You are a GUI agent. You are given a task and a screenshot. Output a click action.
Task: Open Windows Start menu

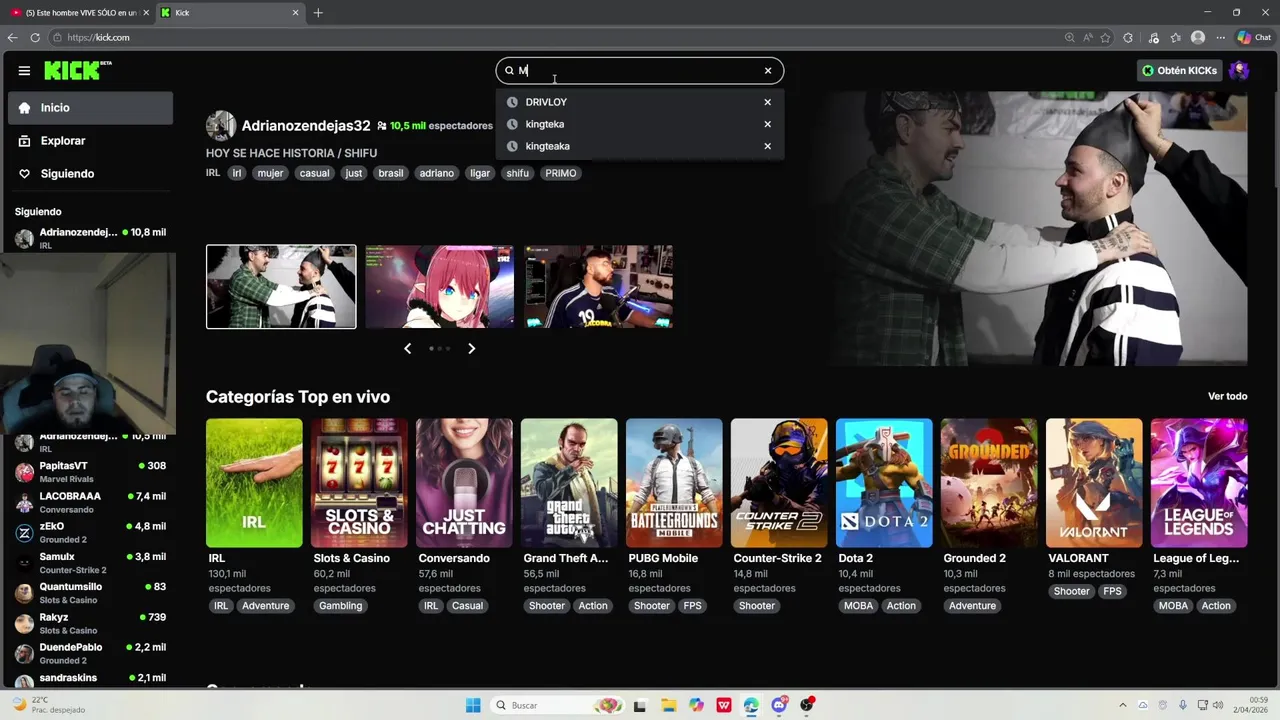click(473, 705)
